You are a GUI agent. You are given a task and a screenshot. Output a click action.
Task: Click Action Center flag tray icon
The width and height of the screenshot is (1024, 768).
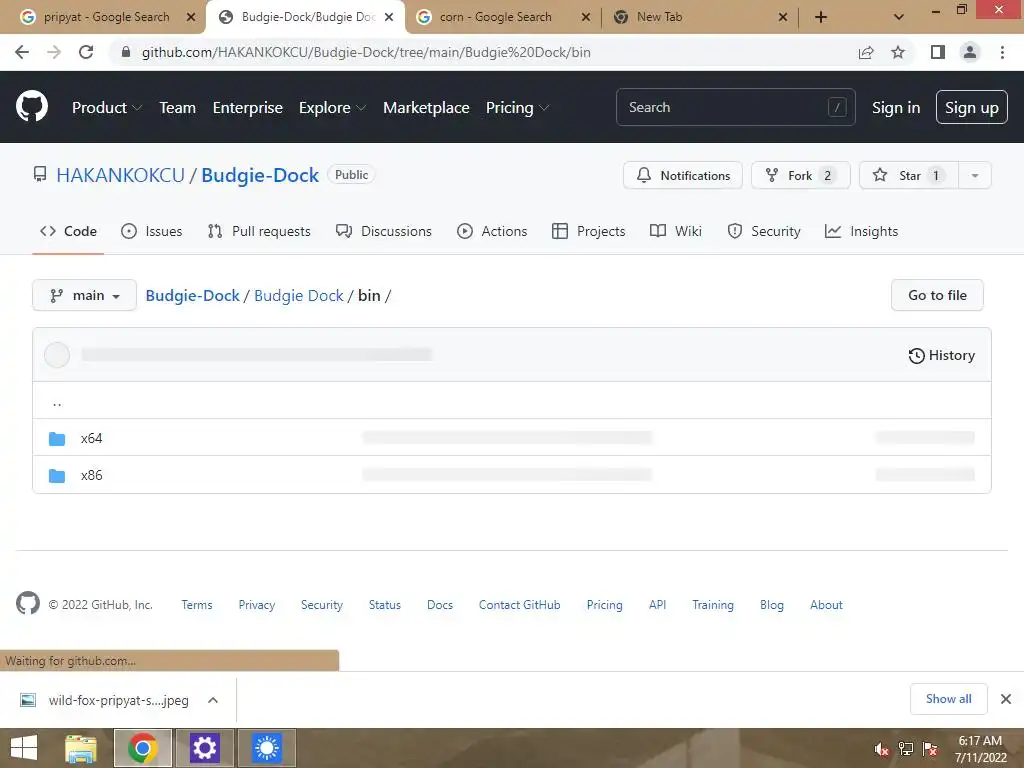930,749
